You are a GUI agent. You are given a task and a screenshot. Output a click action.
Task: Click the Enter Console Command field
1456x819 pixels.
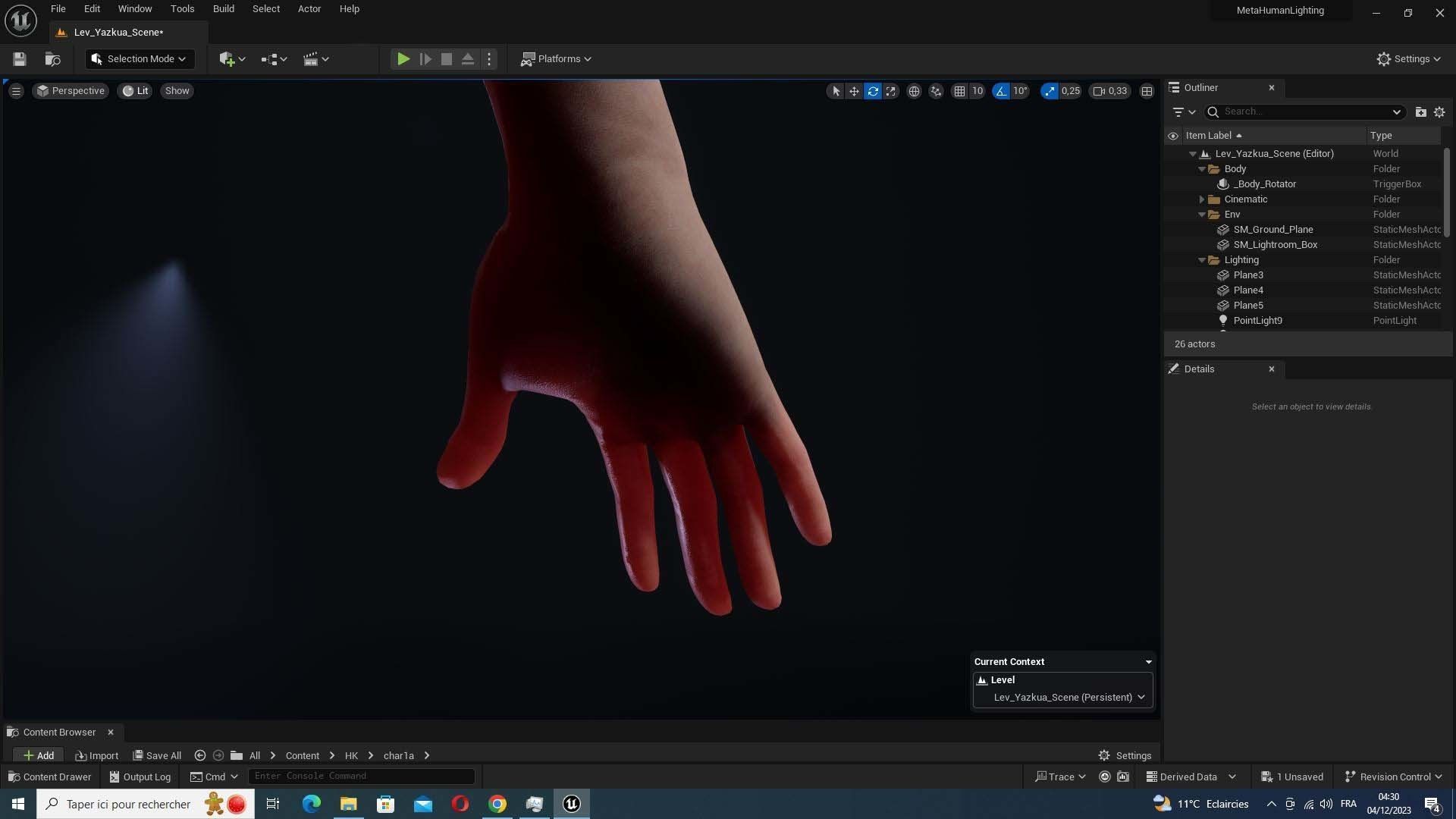tap(361, 776)
